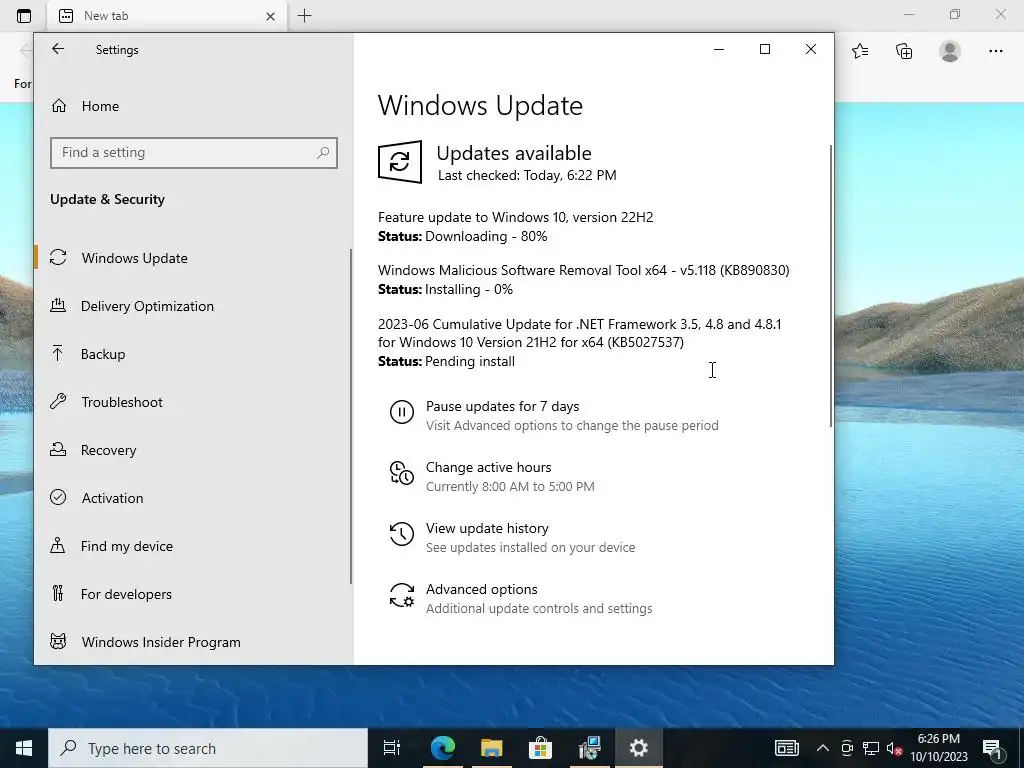This screenshot has width=1024, height=768.
Task: Select the New tab in Edge
Action: 167,16
